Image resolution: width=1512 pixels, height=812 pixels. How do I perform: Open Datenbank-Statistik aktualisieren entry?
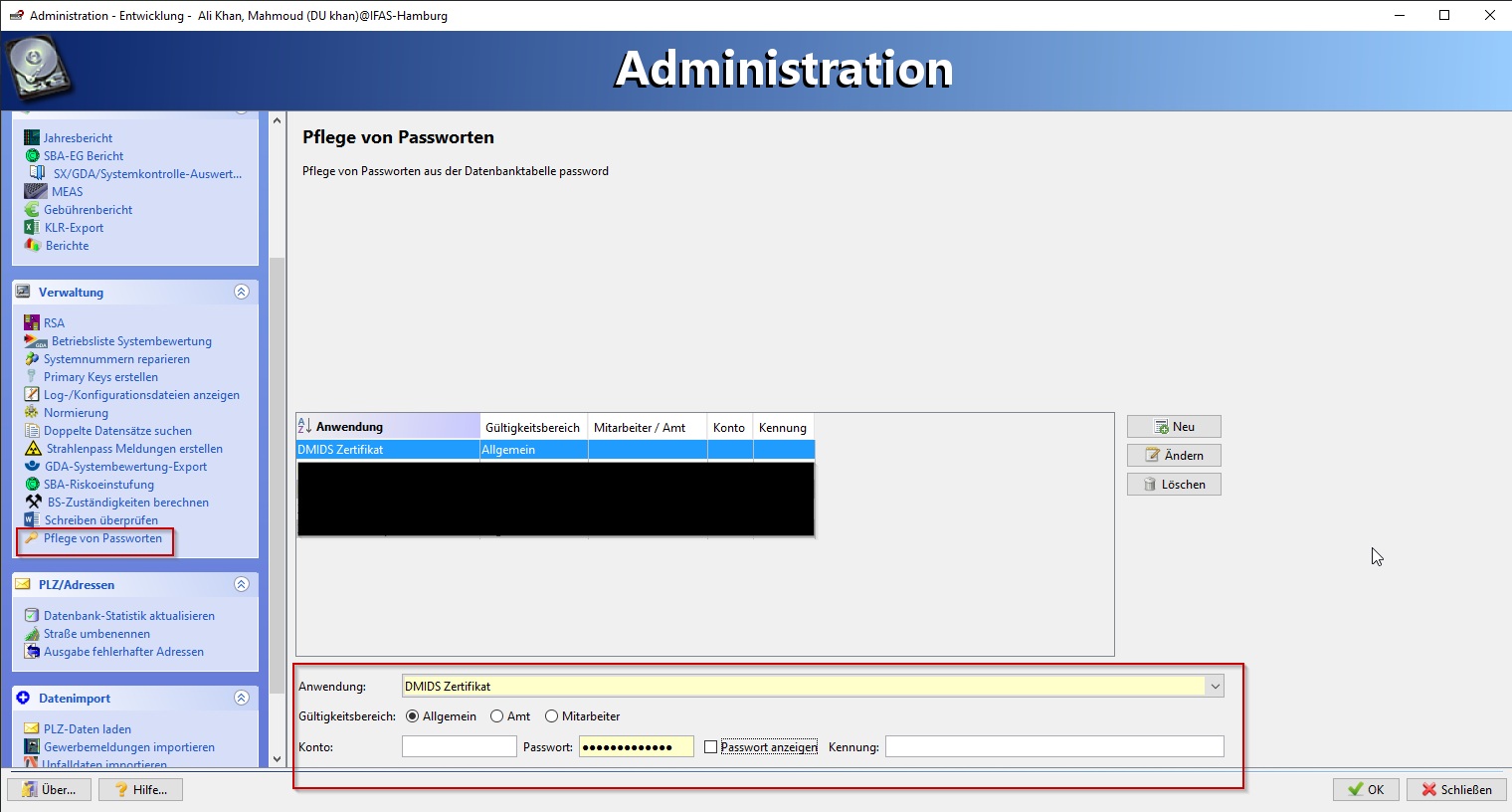click(128, 616)
